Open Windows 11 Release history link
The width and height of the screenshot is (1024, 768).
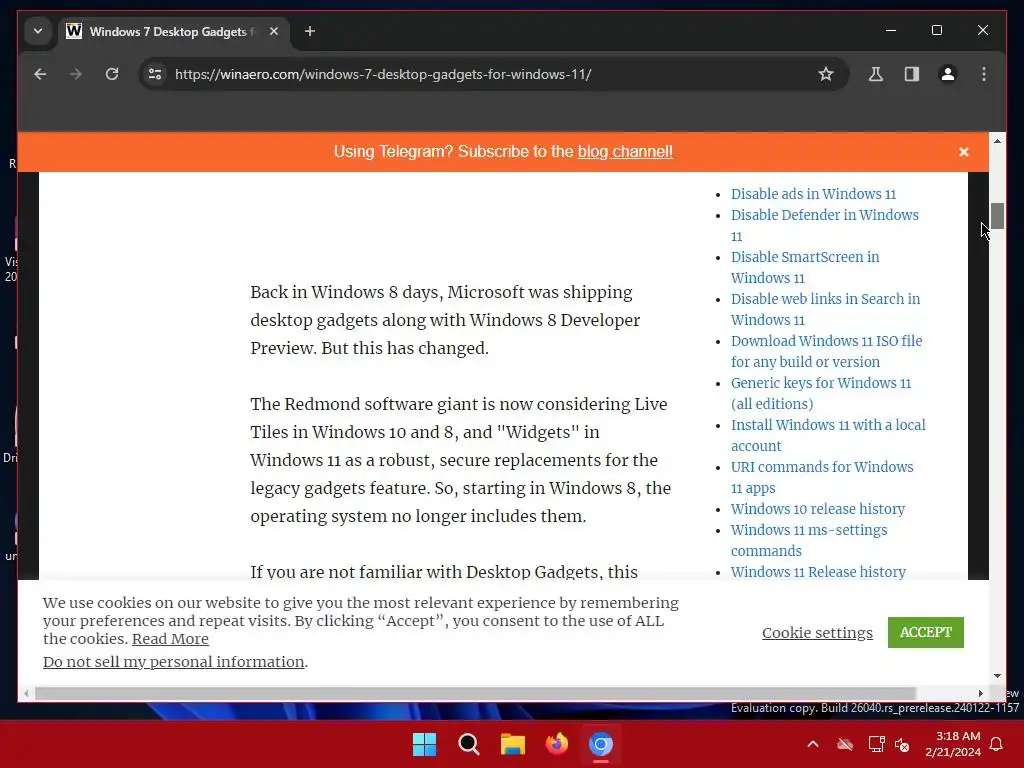pyautogui.click(x=818, y=572)
